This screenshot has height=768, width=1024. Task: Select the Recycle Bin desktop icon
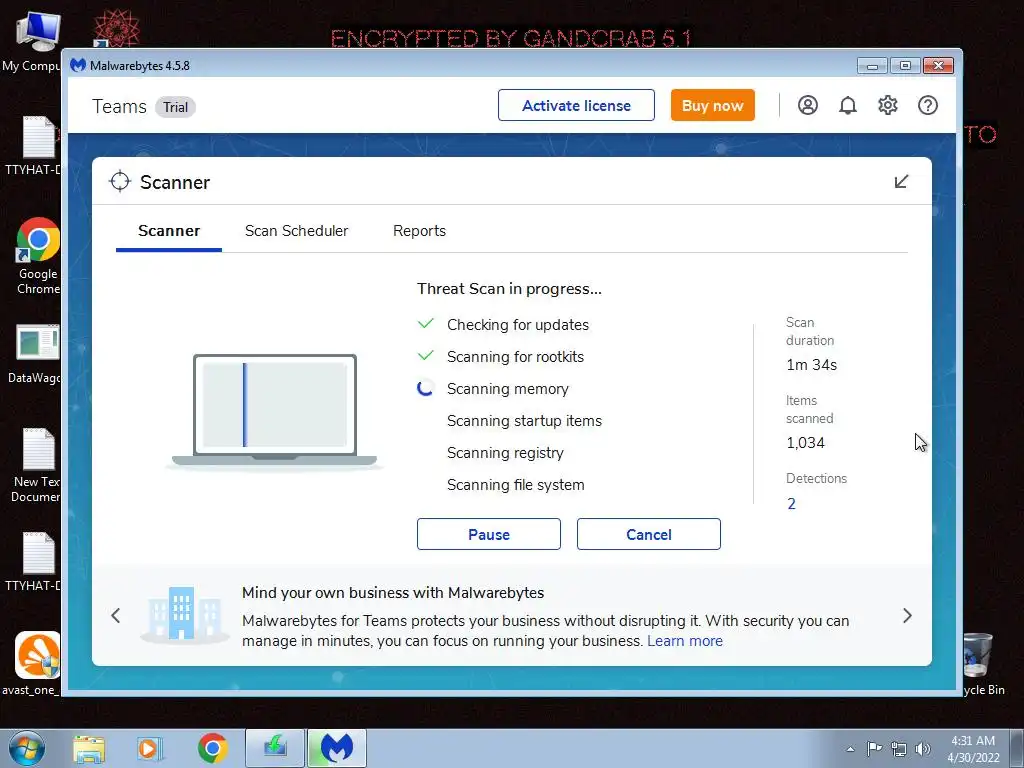[983, 663]
